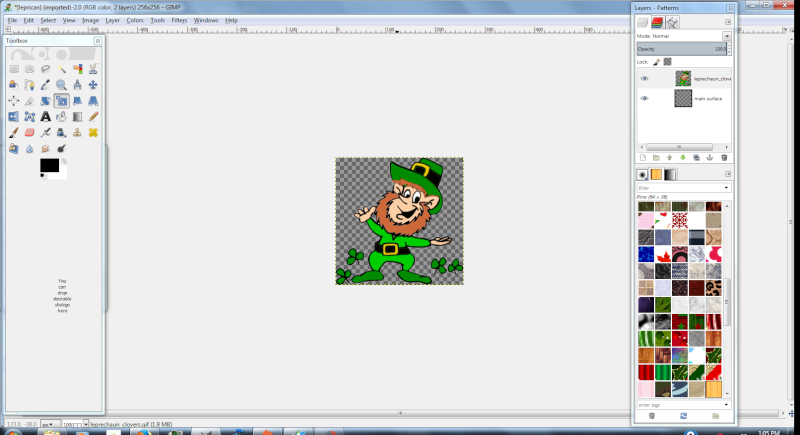
Task: Delete the layer with trash icon
Action: pyautogui.click(x=724, y=158)
